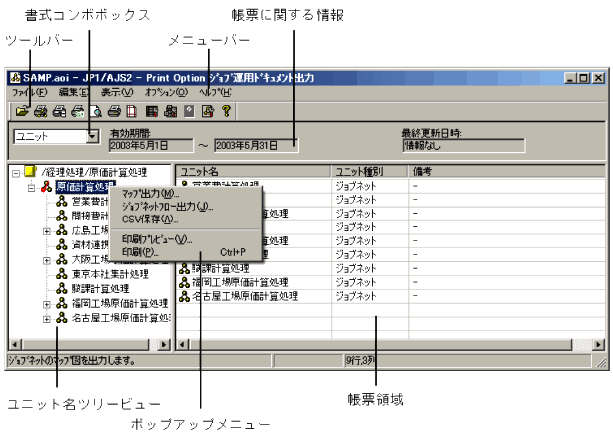Expand the 名古屋工場原価計算処理 tree node
Viewport: 613px width, 438px height.
[x=47, y=319]
